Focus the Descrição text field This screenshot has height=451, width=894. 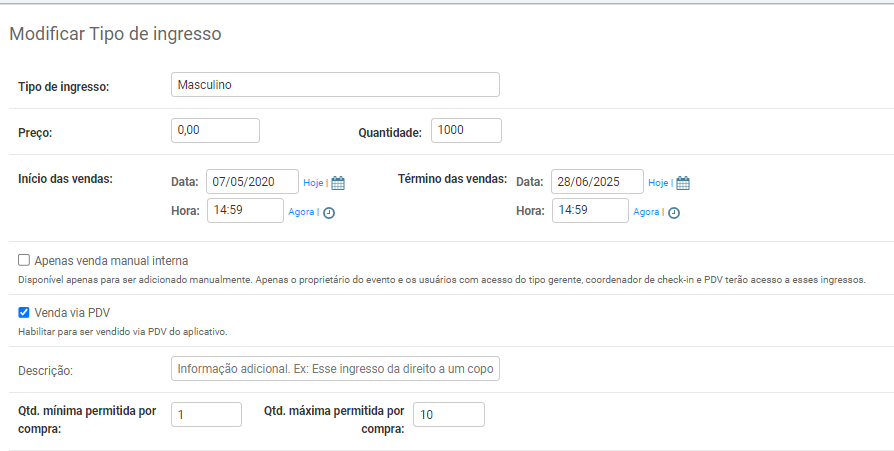pyautogui.click(x=335, y=369)
